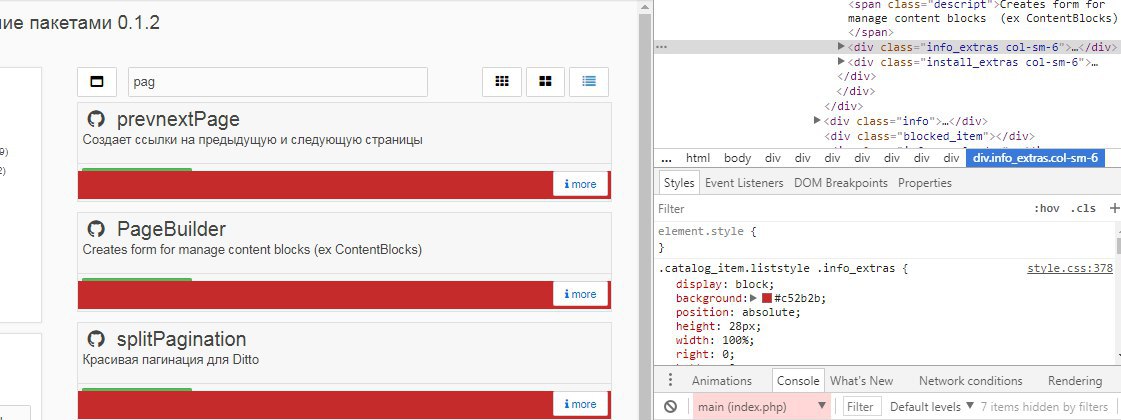Click the GitHub icon next to splitPagination
The height and width of the screenshot is (420, 1121).
96,339
